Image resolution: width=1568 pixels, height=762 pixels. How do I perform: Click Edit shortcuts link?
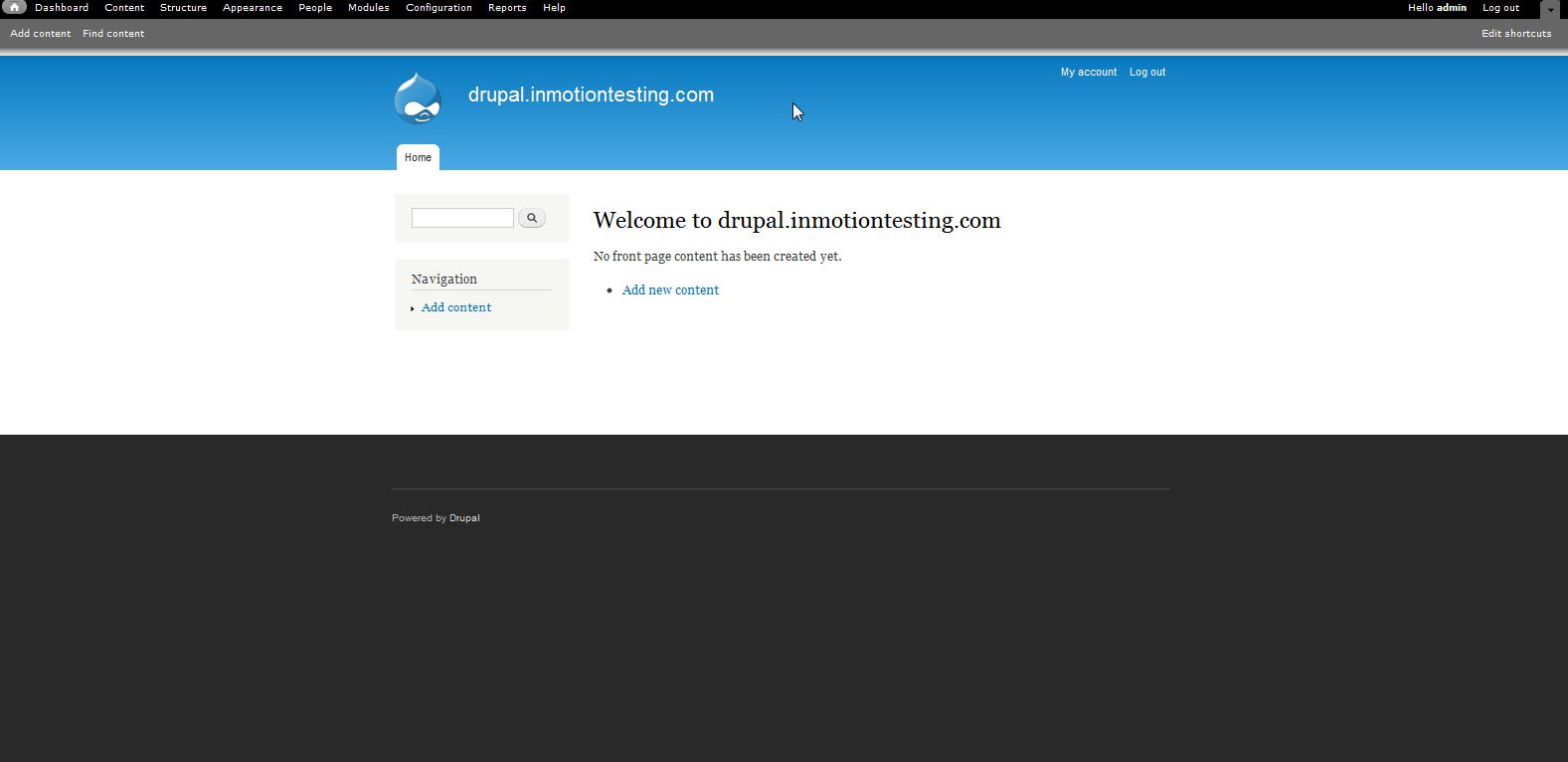point(1516,34)
